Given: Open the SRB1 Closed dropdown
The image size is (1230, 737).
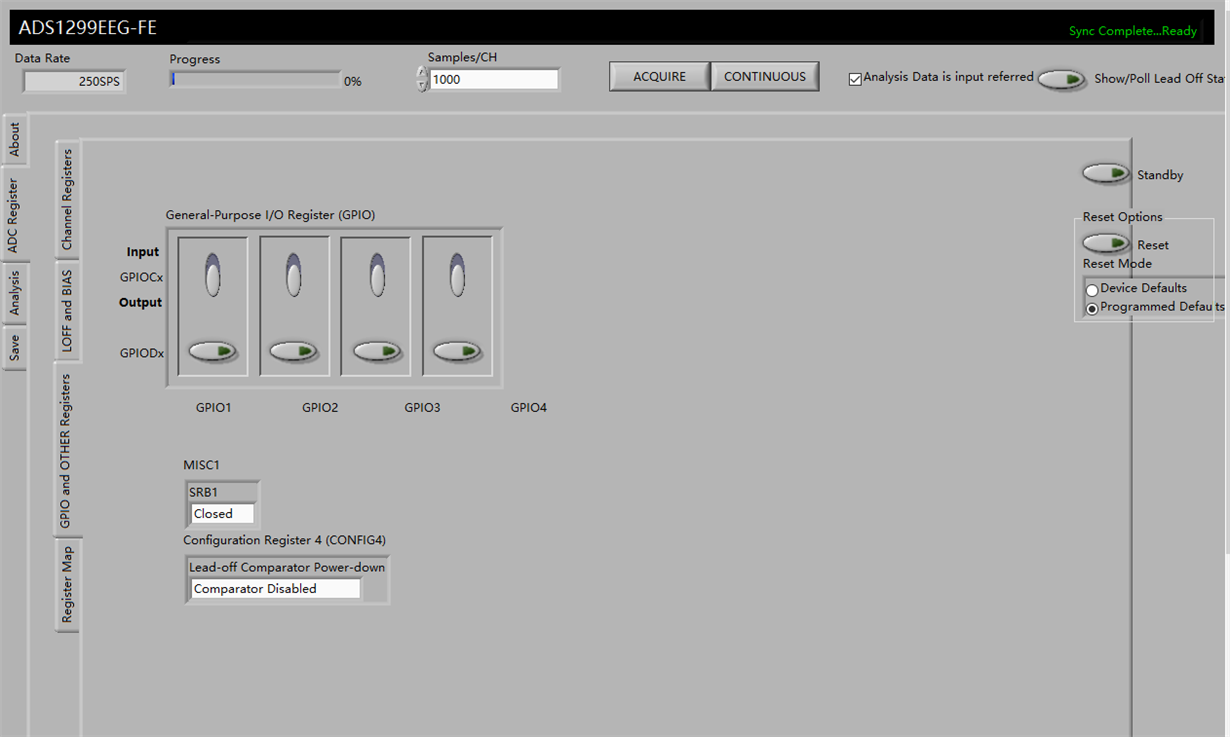Looking at the screenshot, I should (x=222, y=514).
